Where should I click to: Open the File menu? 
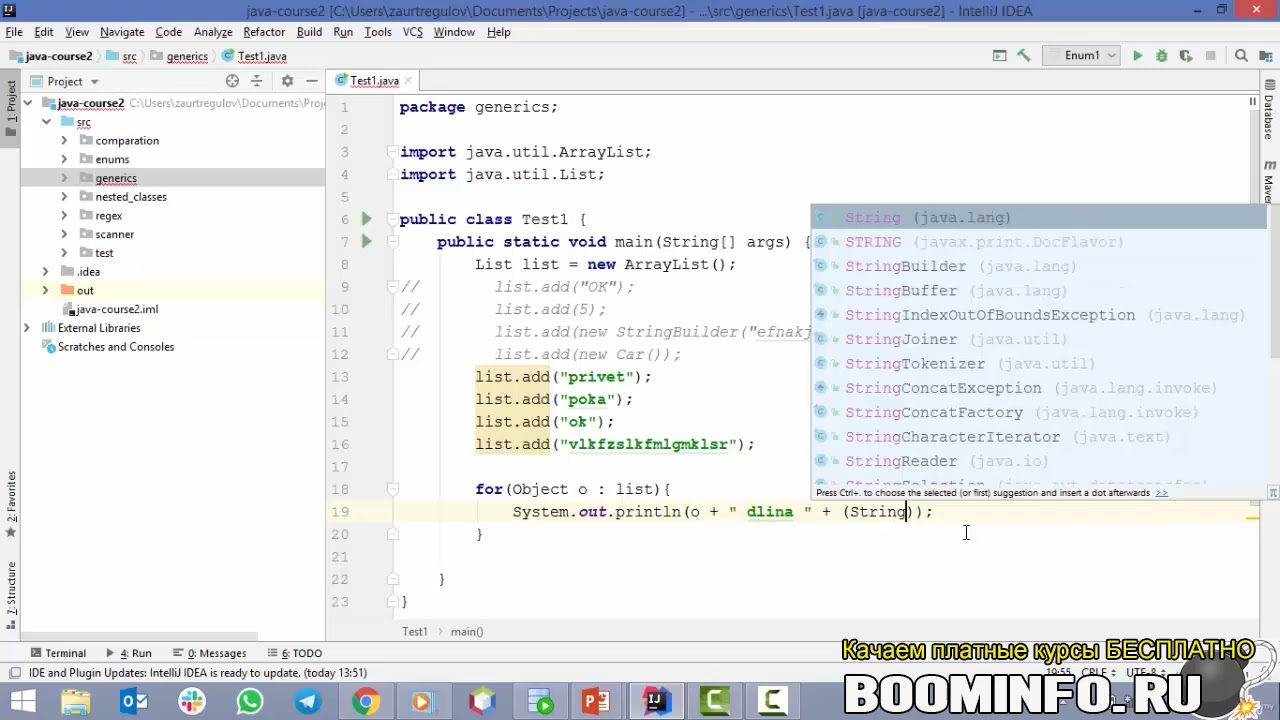pos(14,32)
